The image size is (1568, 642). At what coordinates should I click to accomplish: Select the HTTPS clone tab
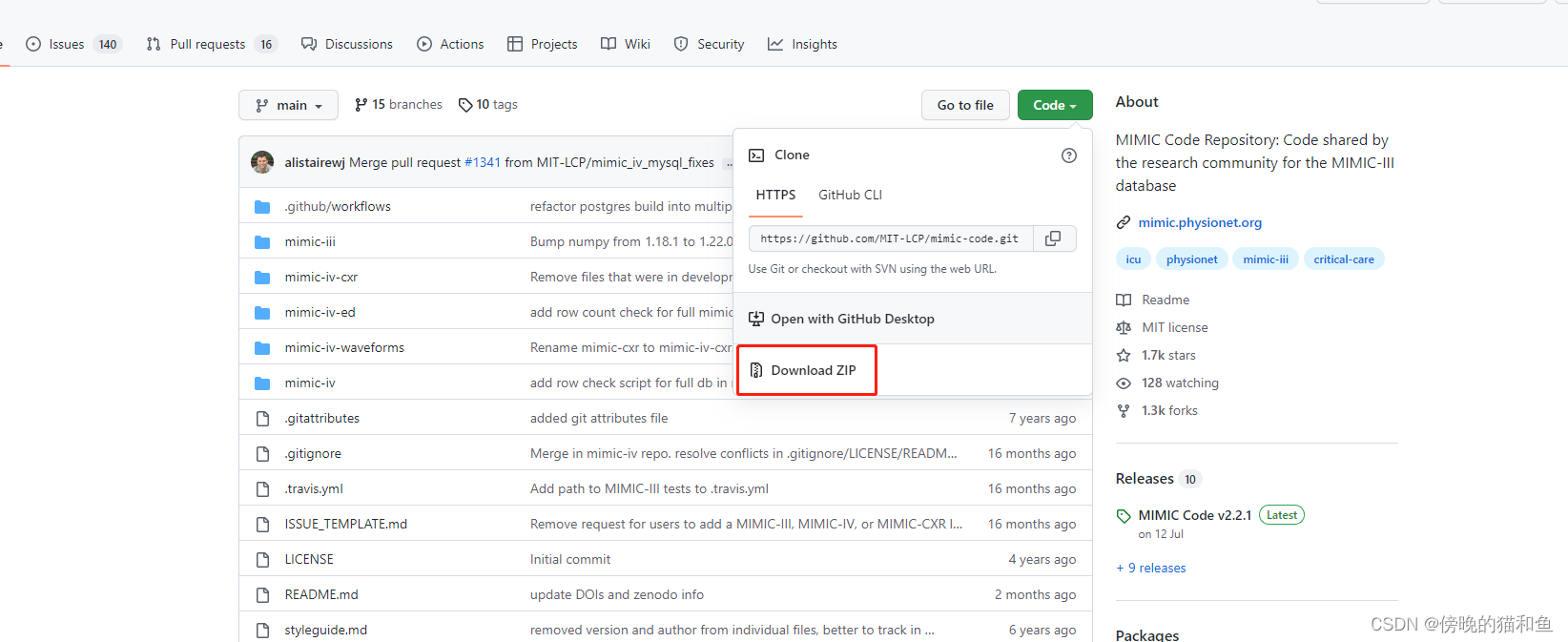775,195
